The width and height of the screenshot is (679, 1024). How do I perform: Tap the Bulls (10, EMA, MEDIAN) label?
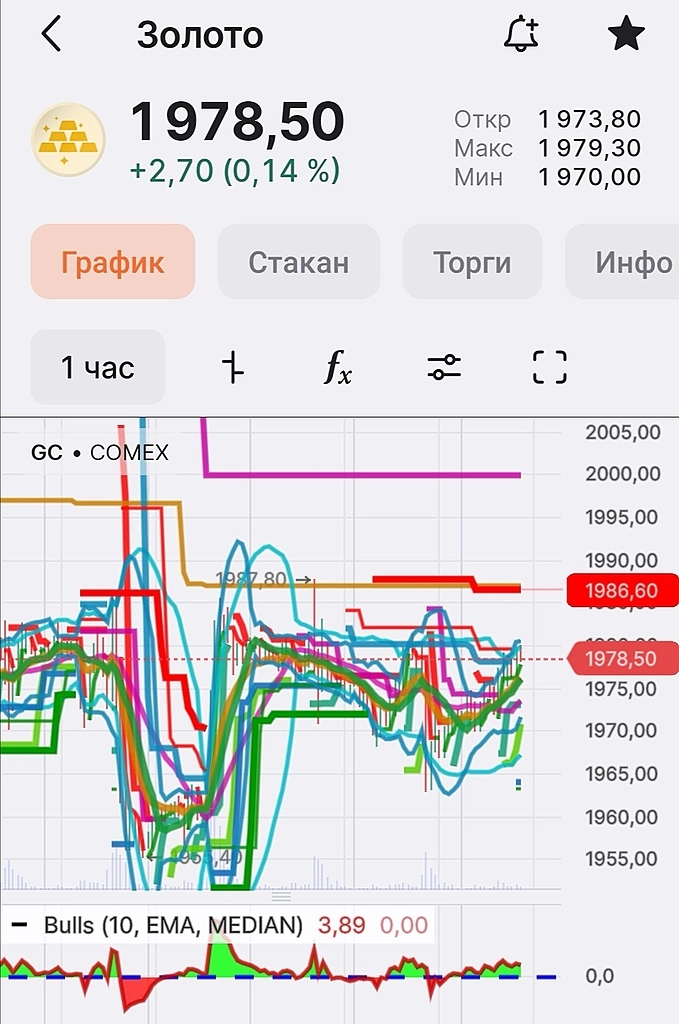tap(173, 925)
